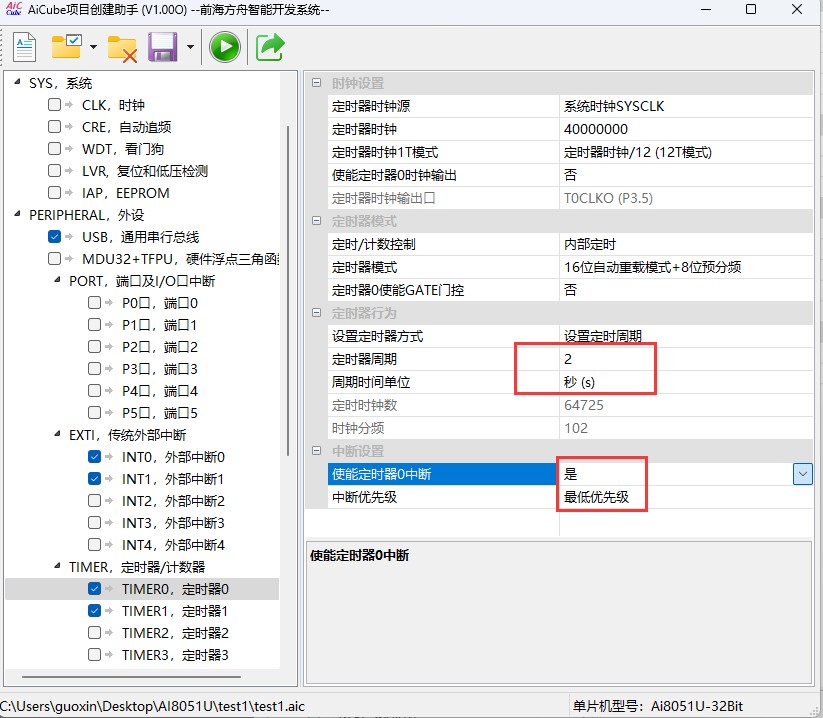Image resolution: width=823 pixels, height=718 pixels.
Task: Toggle the WDT watchdog checkbox
Action: pos(54,149)
